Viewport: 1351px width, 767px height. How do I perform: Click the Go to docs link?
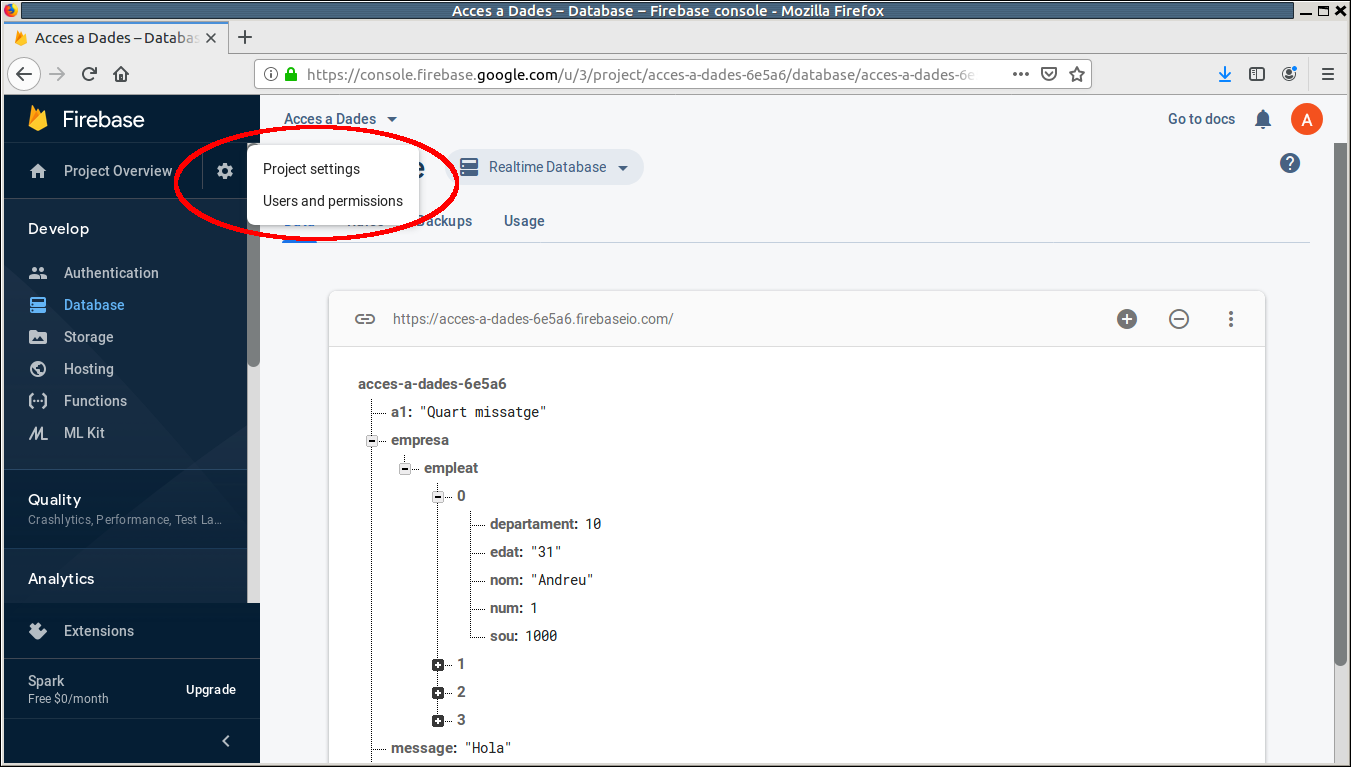click(1201, 119)
